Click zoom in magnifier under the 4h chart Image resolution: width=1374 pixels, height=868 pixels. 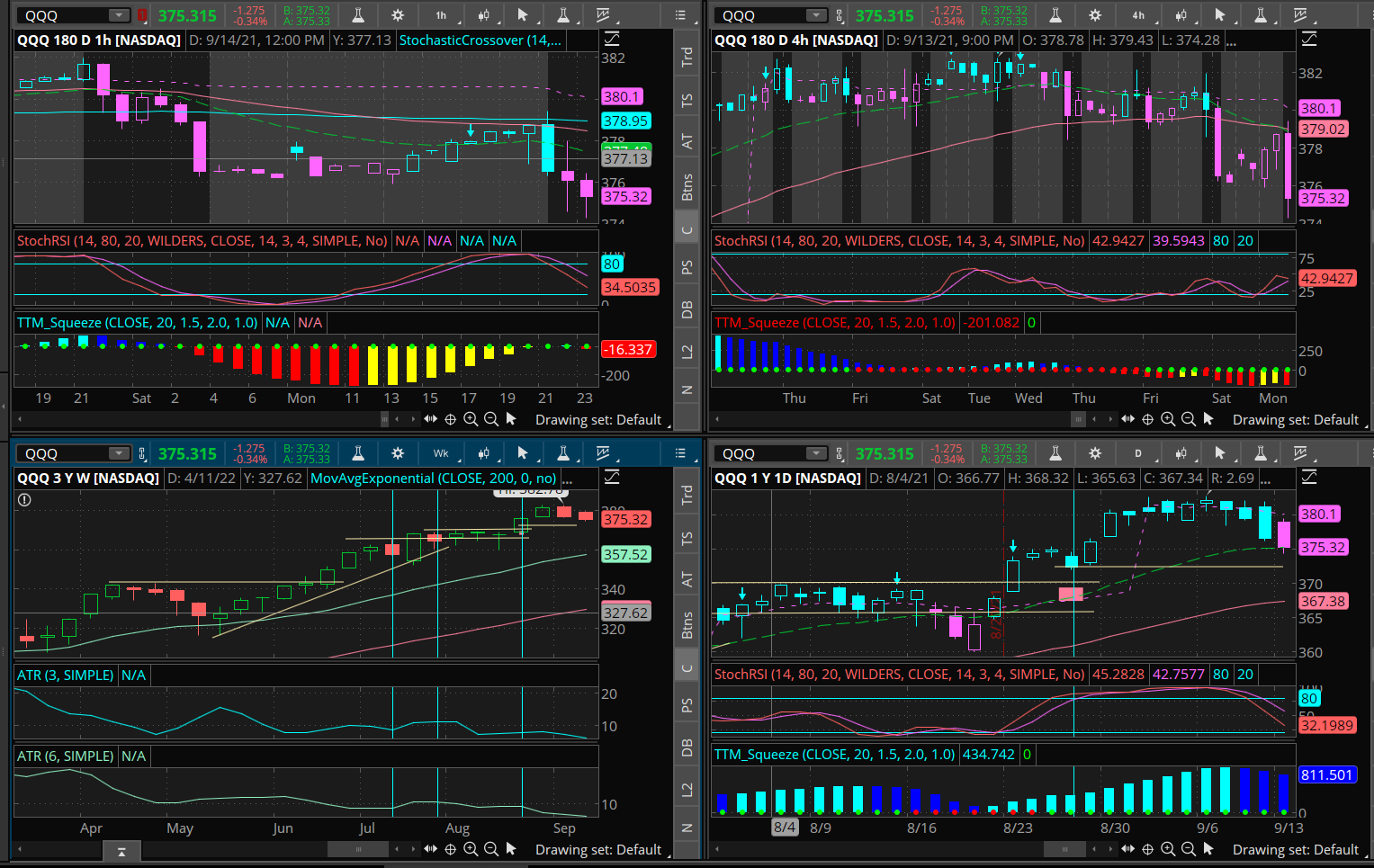1168,419
